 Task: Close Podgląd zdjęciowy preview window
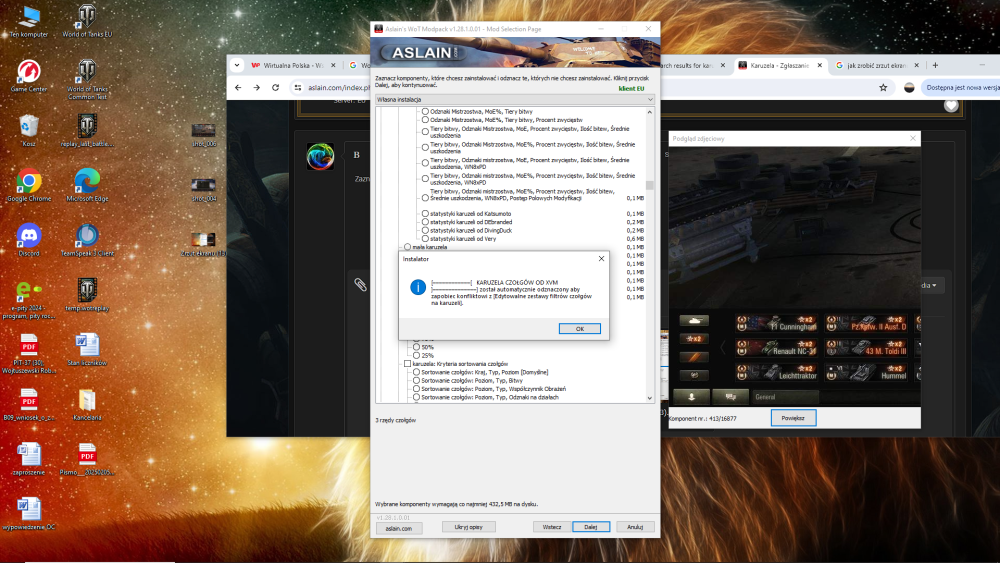[x=913, y=138]
